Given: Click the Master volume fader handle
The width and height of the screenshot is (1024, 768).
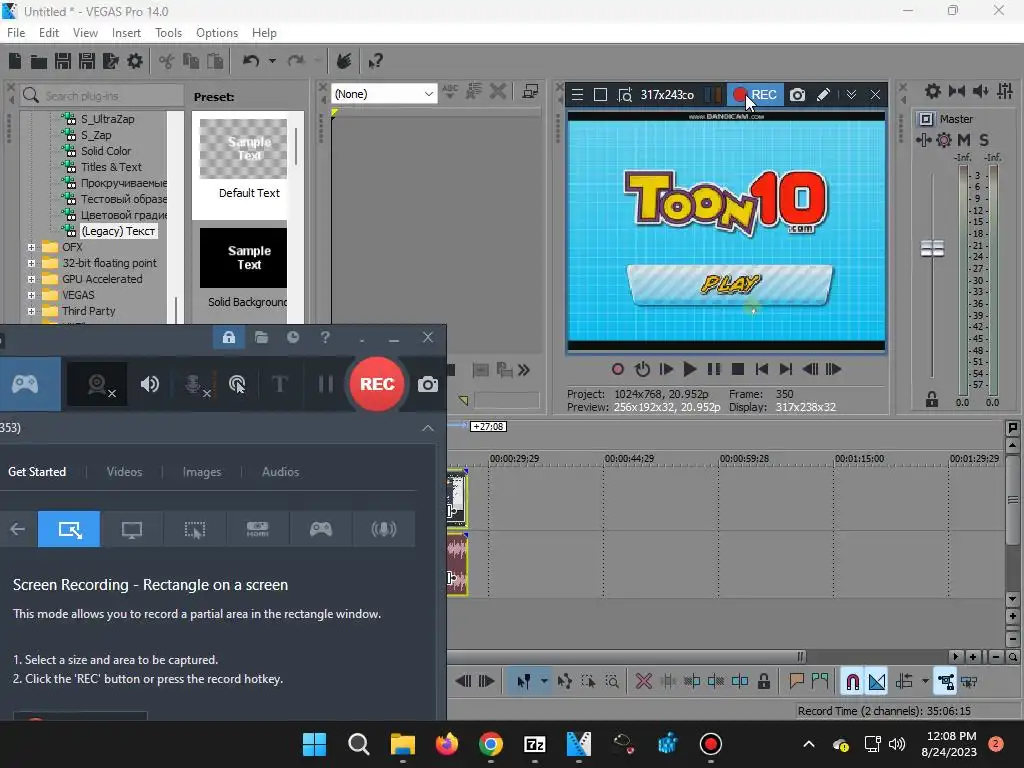Looking at the screenshot, I should 932,248.
